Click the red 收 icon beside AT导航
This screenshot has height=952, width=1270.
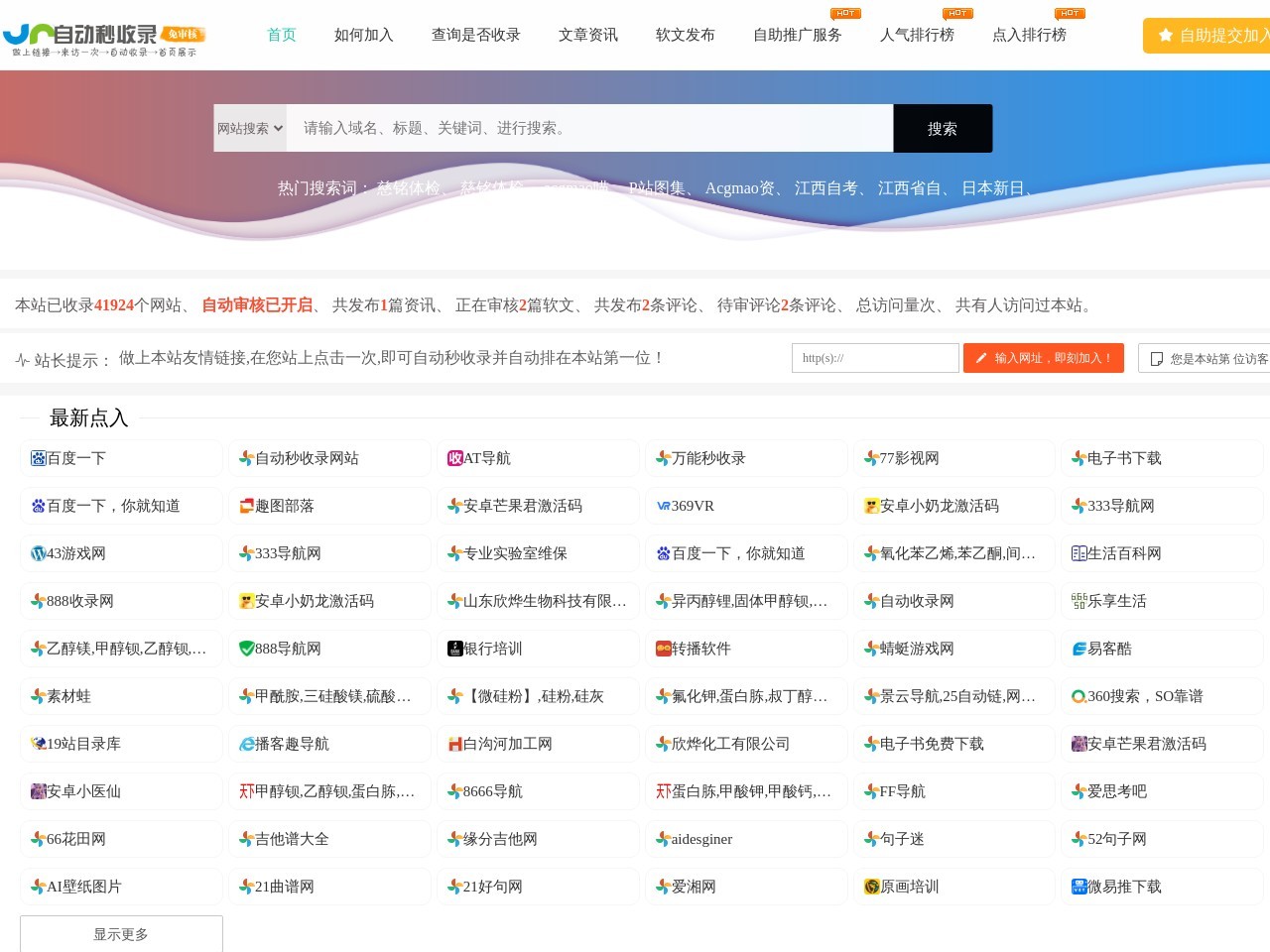click(454, 458)
